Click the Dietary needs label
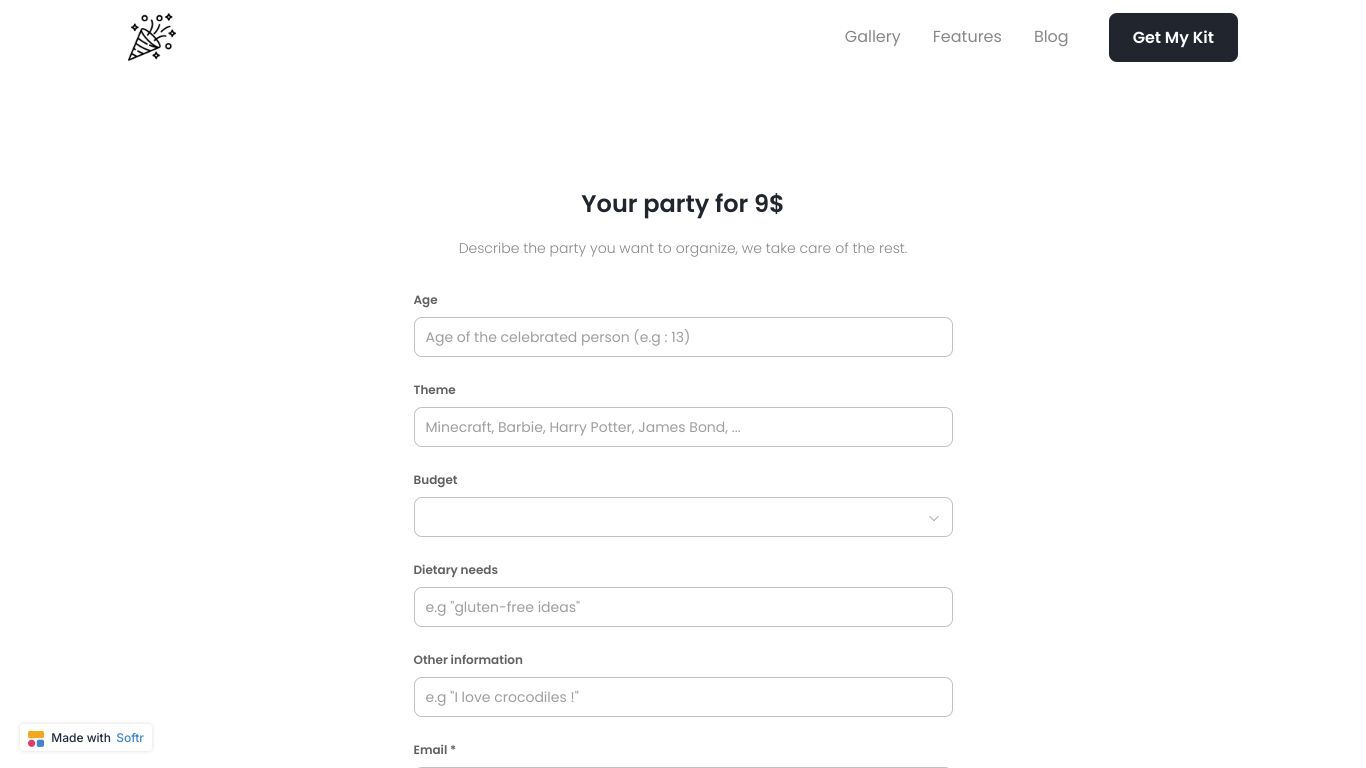The image size is (1366, 768). (x=455, y=570)
